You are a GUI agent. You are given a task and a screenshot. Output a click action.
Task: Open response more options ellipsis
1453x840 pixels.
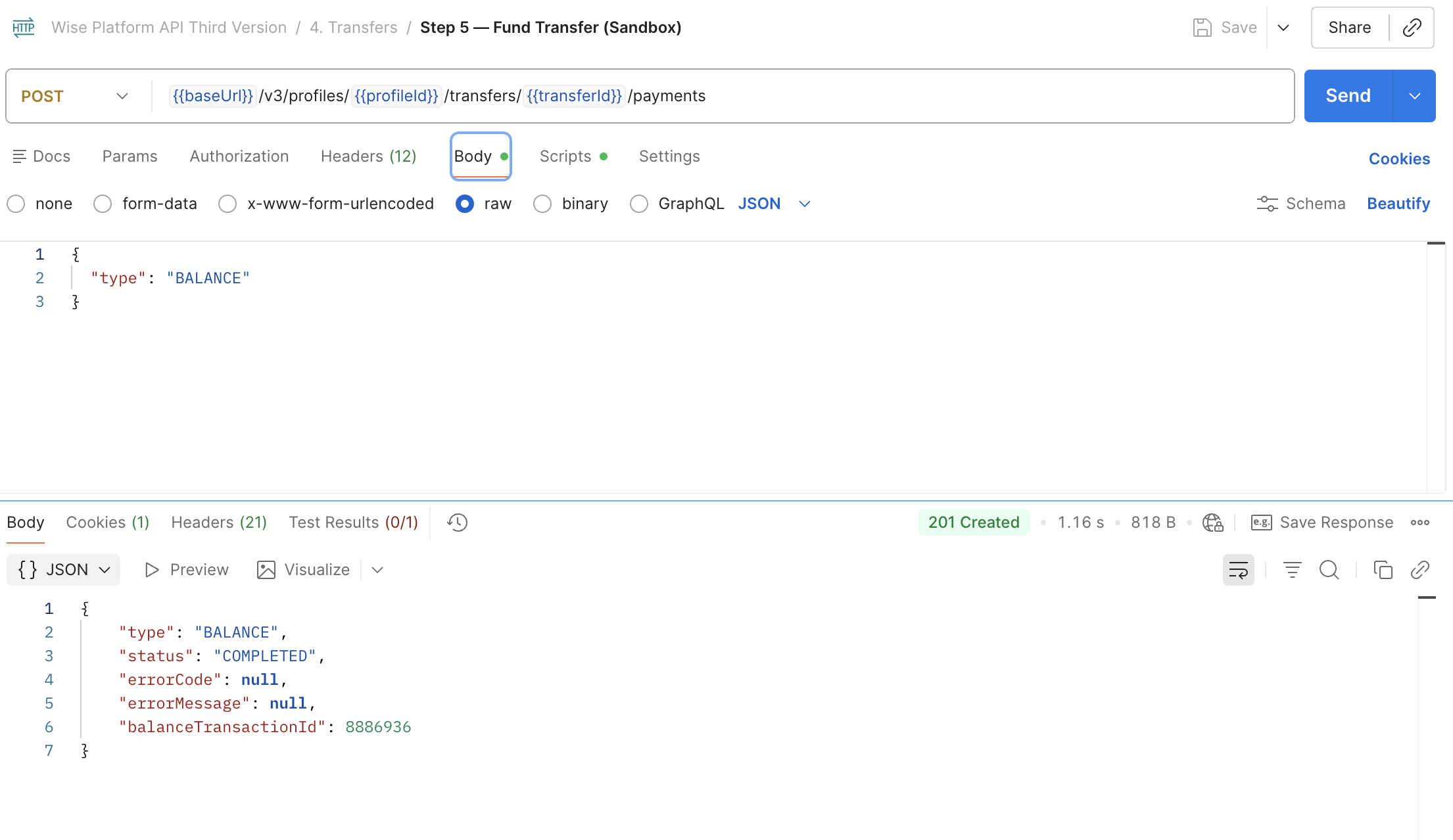(1419, 523)
